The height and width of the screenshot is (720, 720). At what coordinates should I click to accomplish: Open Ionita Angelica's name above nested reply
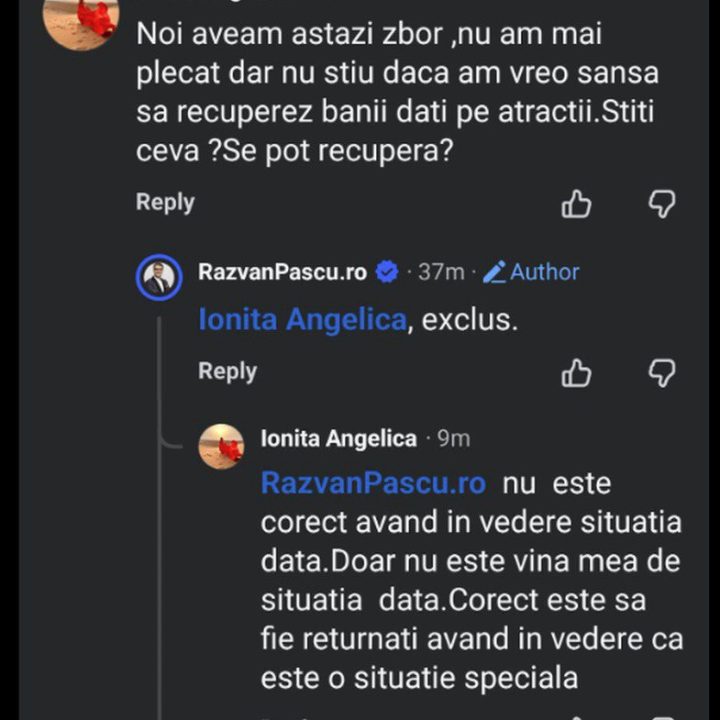tap(338, 439)
